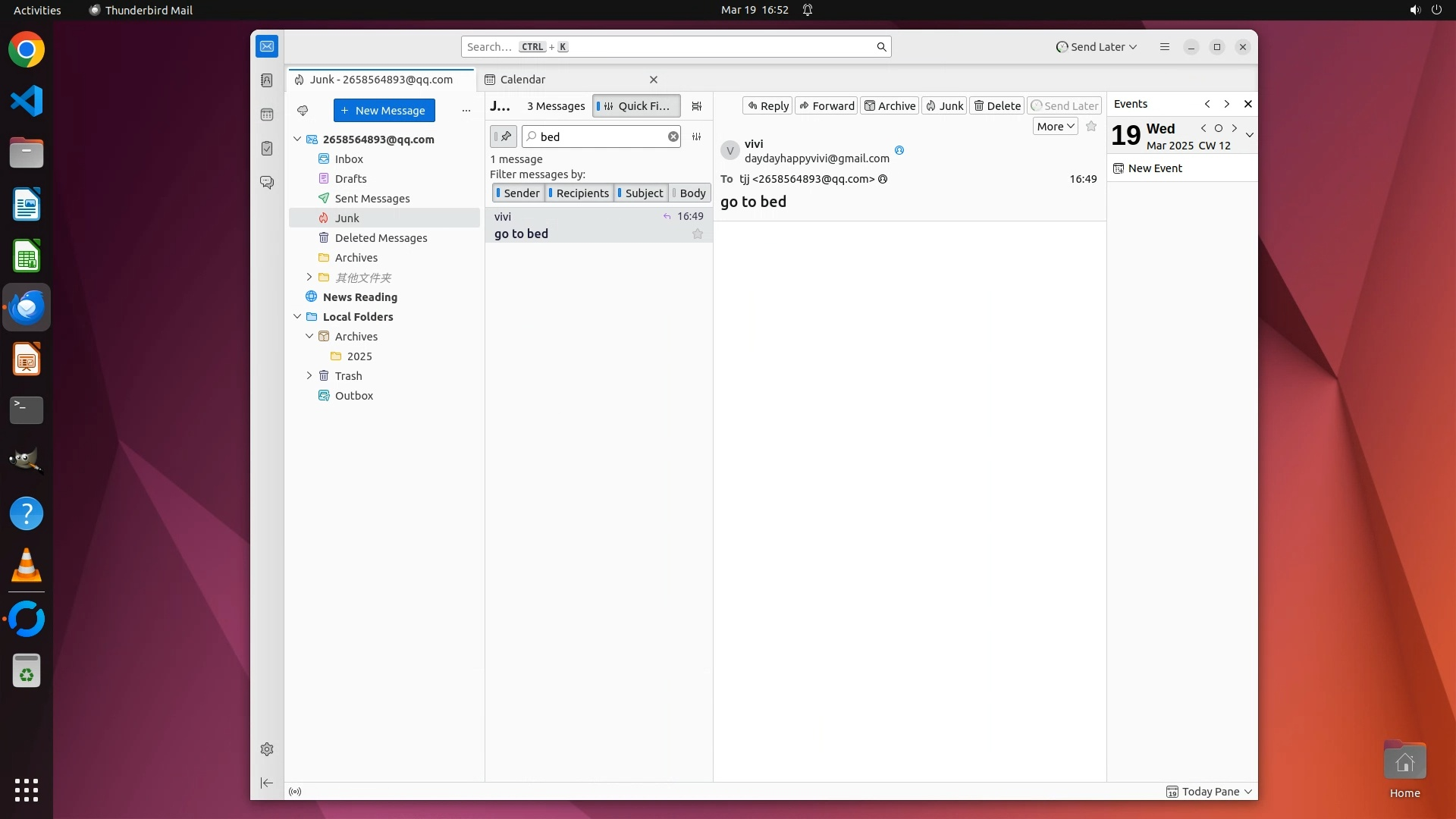
Task: Open Thunderbird settings gear icon
Action: (267, 749)
